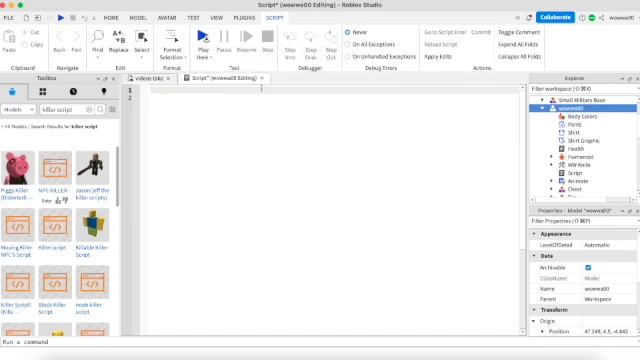
Task: Expand the Animate tree node
Action: 551,181
